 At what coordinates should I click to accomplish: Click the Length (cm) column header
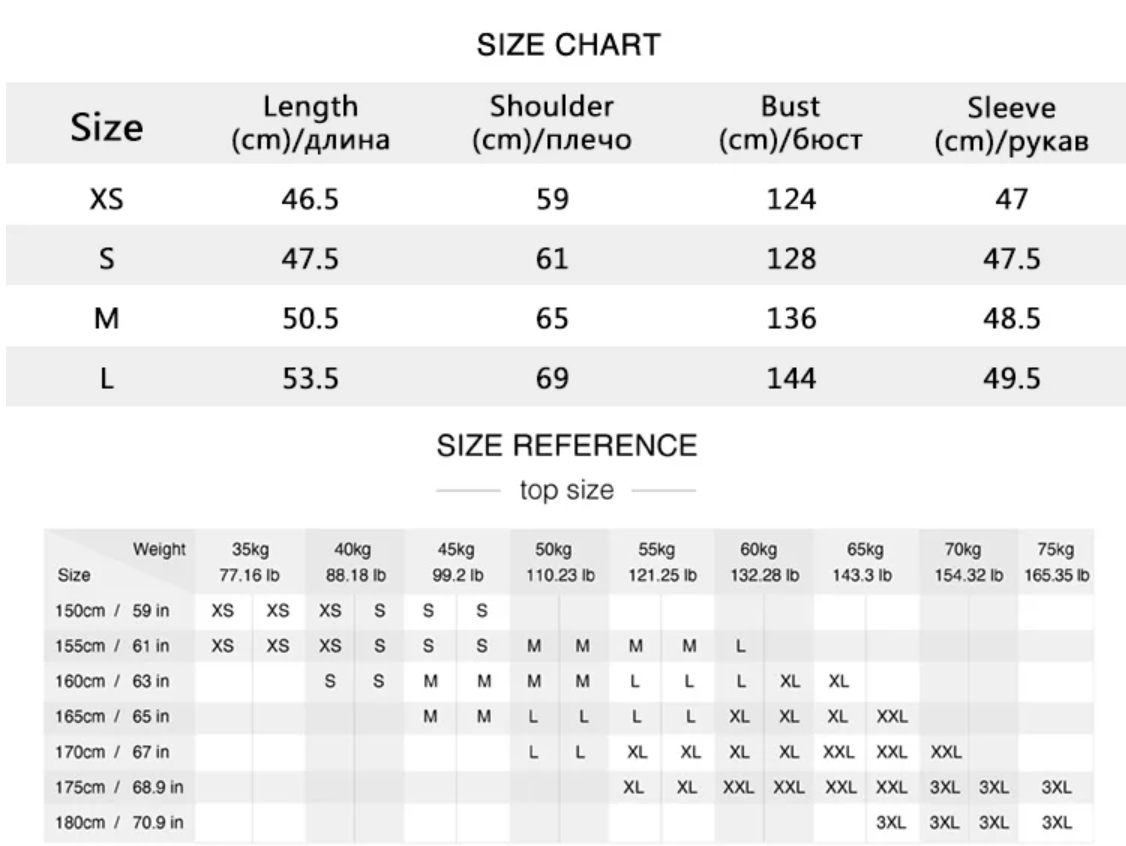pos(310,123)
